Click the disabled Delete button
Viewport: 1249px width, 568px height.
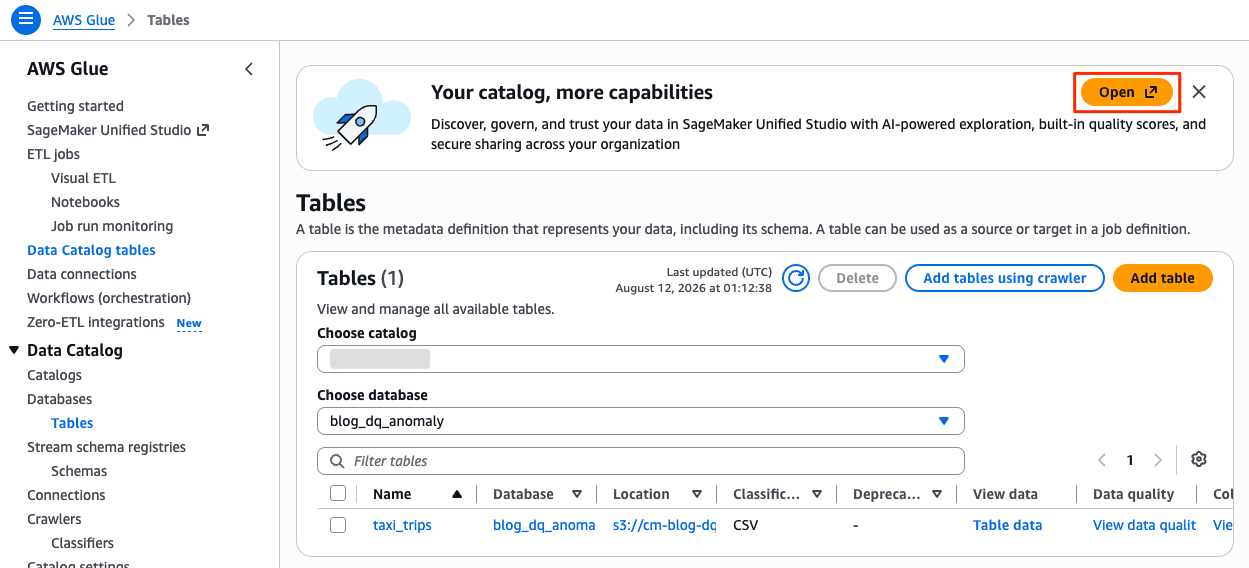[x=857, y=278]
